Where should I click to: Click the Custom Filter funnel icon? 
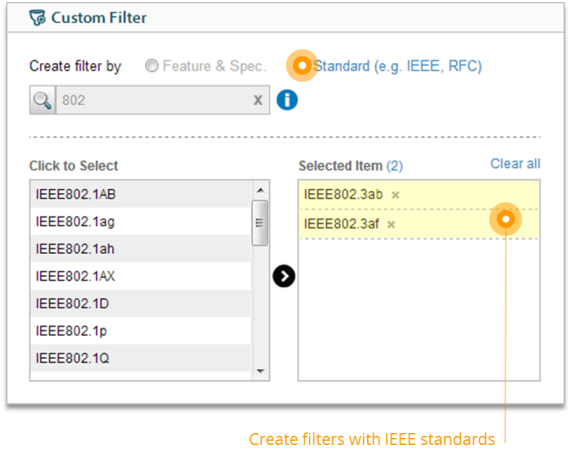tap(38, 17)
